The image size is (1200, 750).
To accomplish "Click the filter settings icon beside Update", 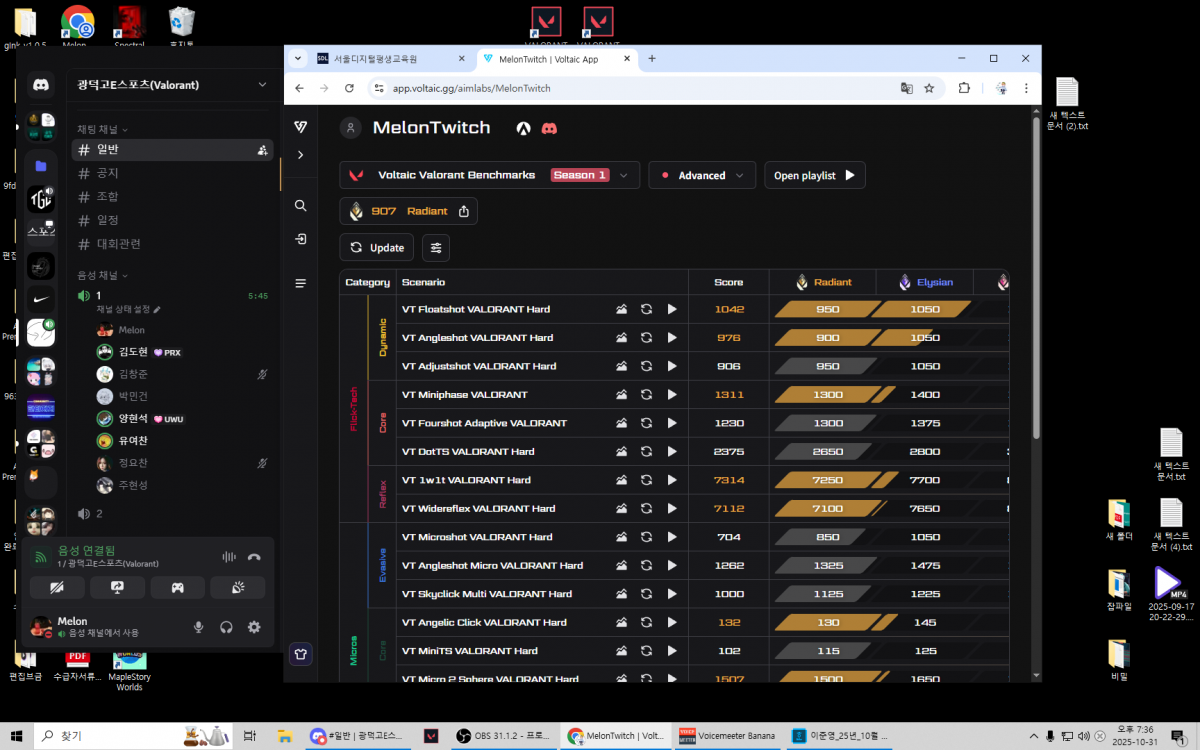I will tap(436, 247).
